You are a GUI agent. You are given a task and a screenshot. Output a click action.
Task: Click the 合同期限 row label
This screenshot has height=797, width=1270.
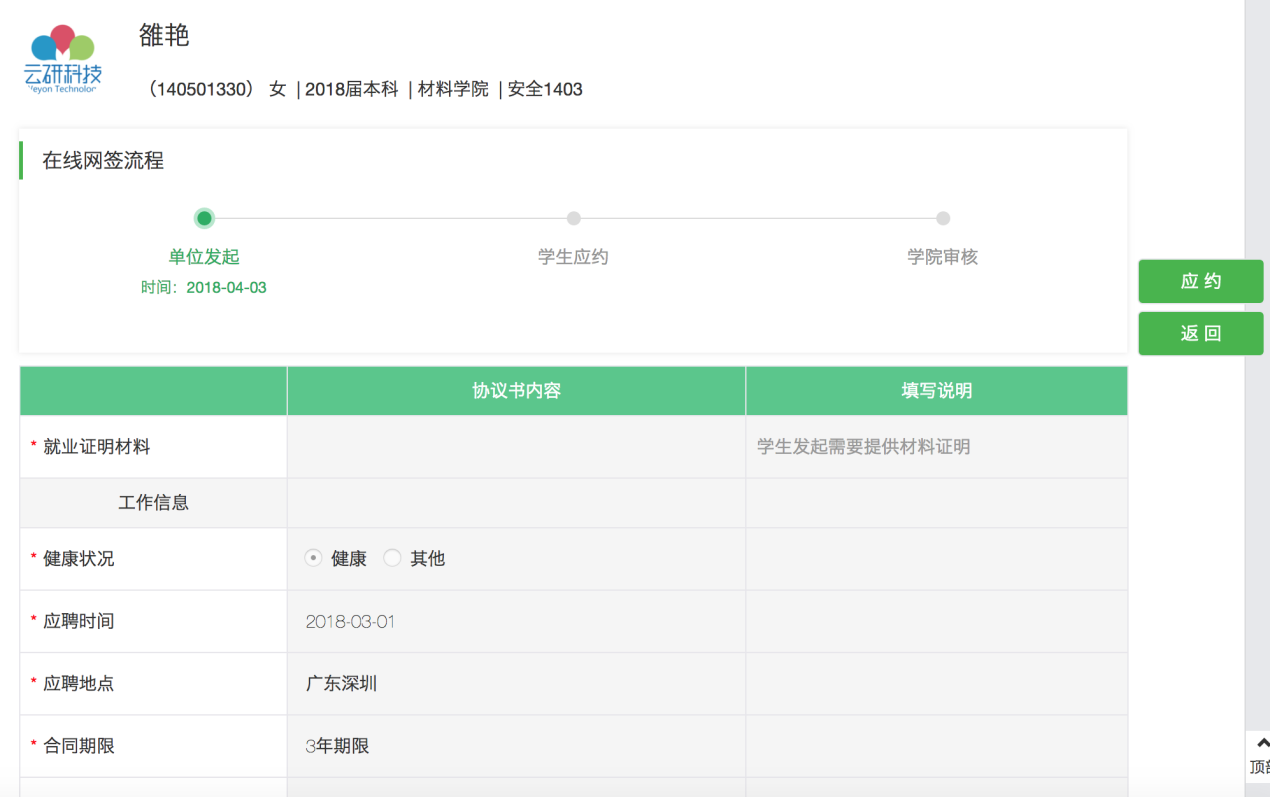click(79, 746)
